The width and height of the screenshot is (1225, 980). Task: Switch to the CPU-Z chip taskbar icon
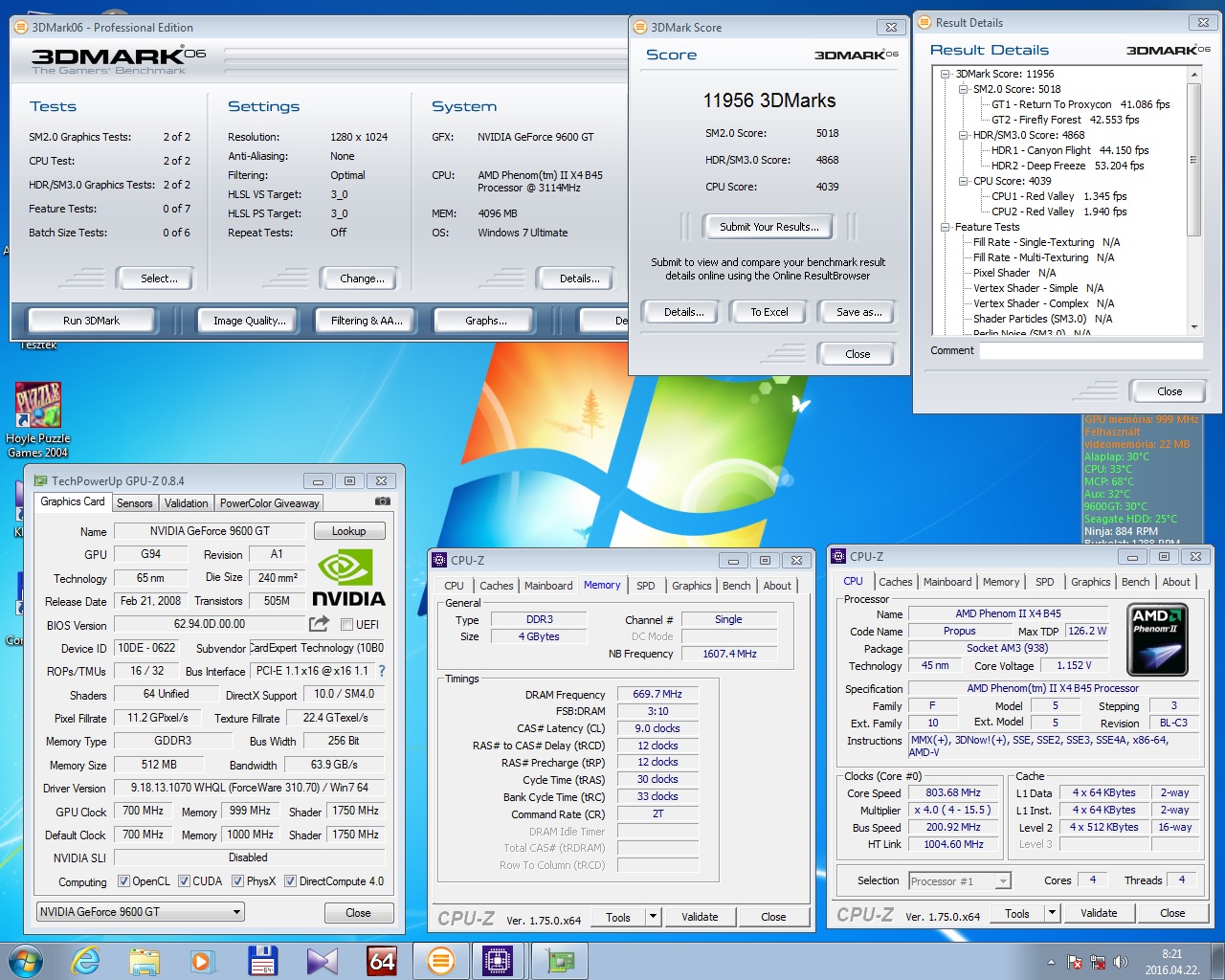499,960
